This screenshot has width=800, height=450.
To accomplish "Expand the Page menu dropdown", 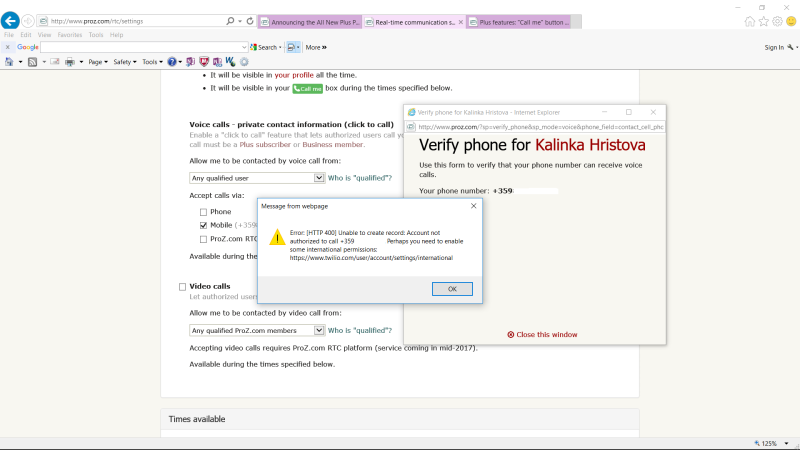I will coord(97,62).
